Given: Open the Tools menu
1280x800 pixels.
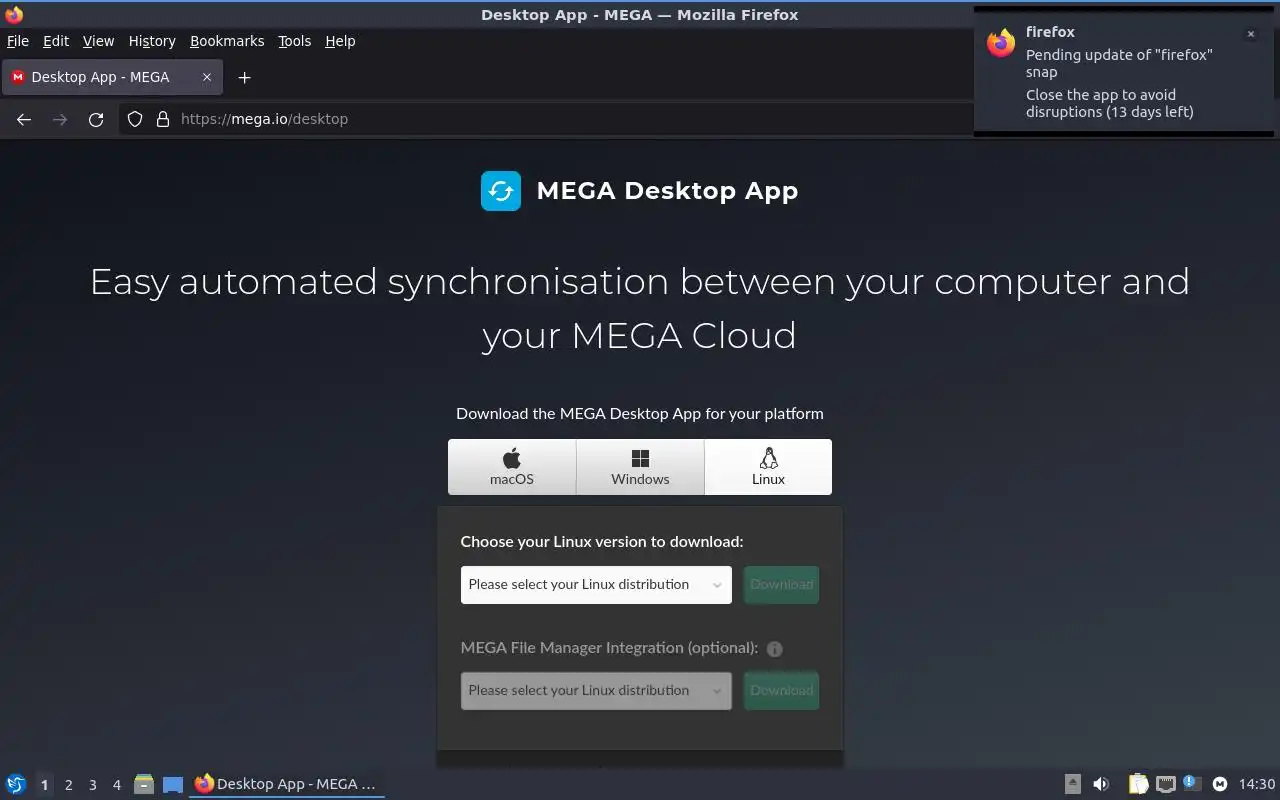Looking at the screenshot, I should 295,41.
